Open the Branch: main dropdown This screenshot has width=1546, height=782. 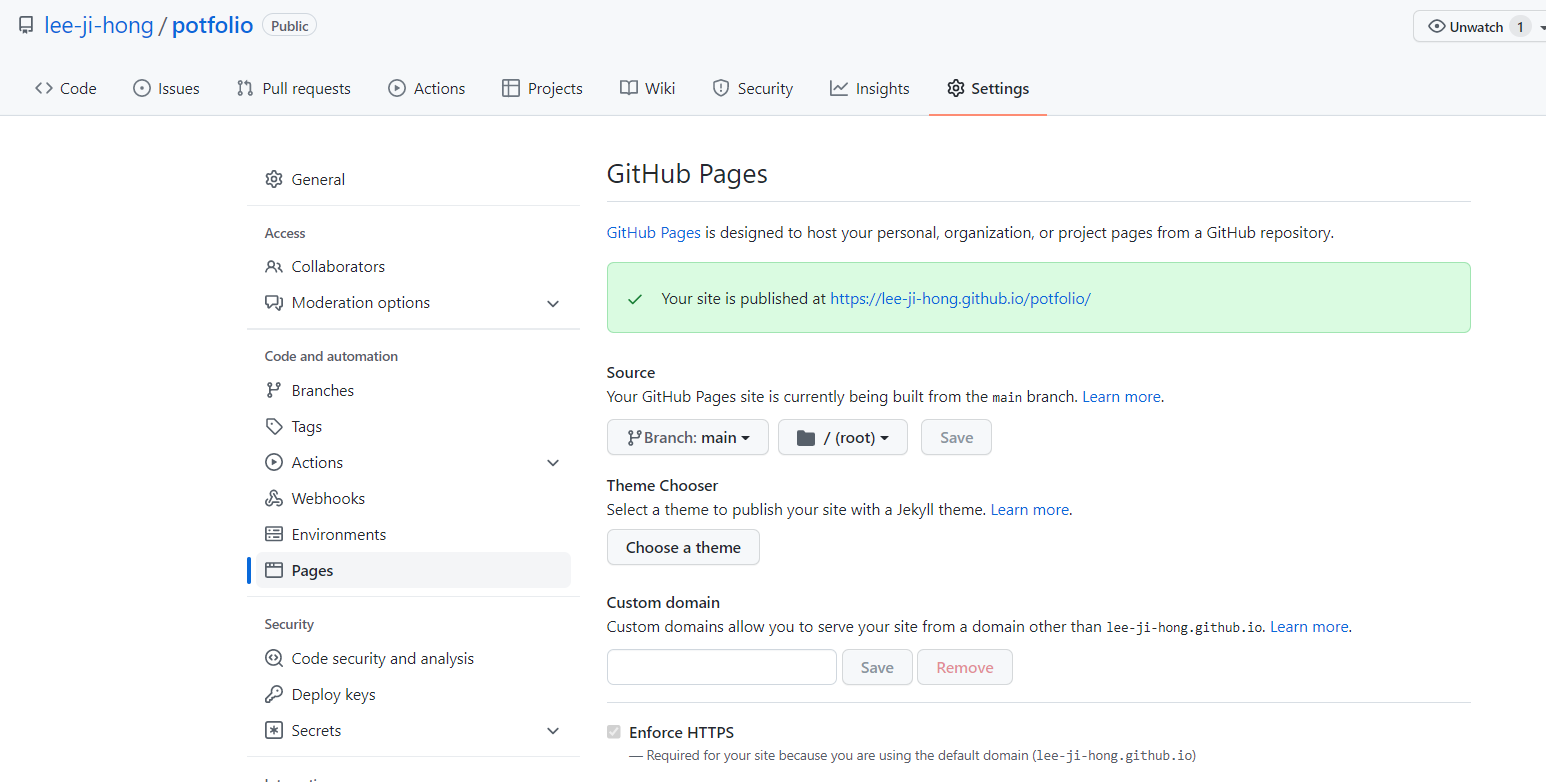pos(688,437)
